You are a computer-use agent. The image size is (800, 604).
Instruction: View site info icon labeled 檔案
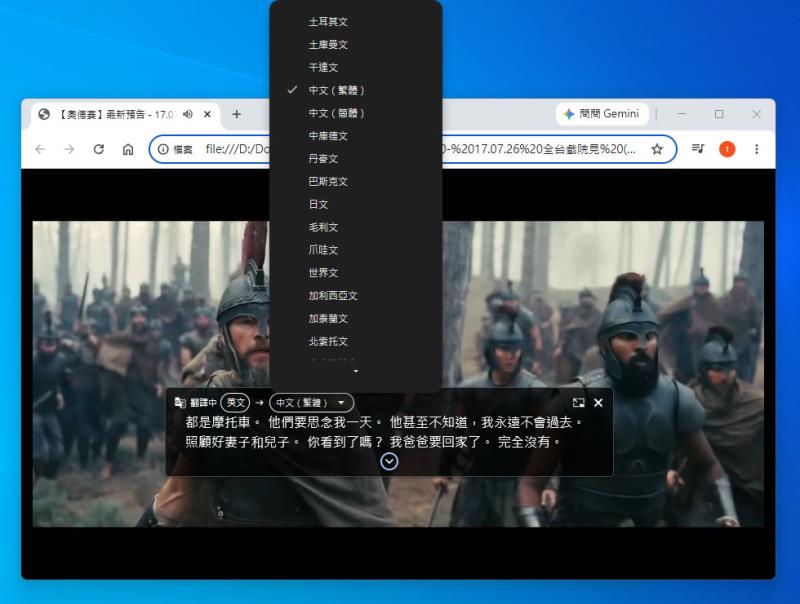click(x=175, y=149)
